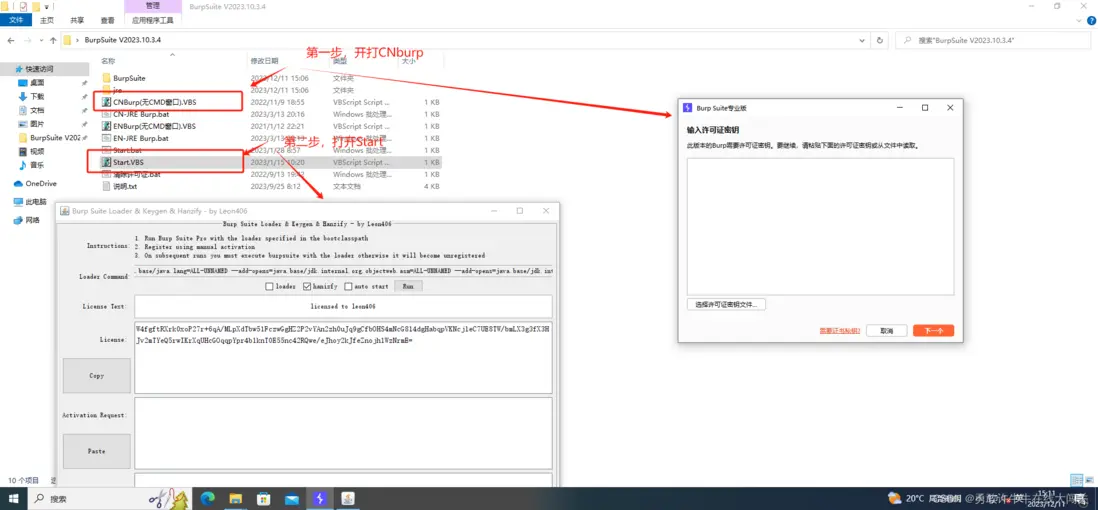Image resolution: width=1098 pixels, height=510 pixels.
Task: Open 网络 in the navigation pane
Action: (32, 220)
